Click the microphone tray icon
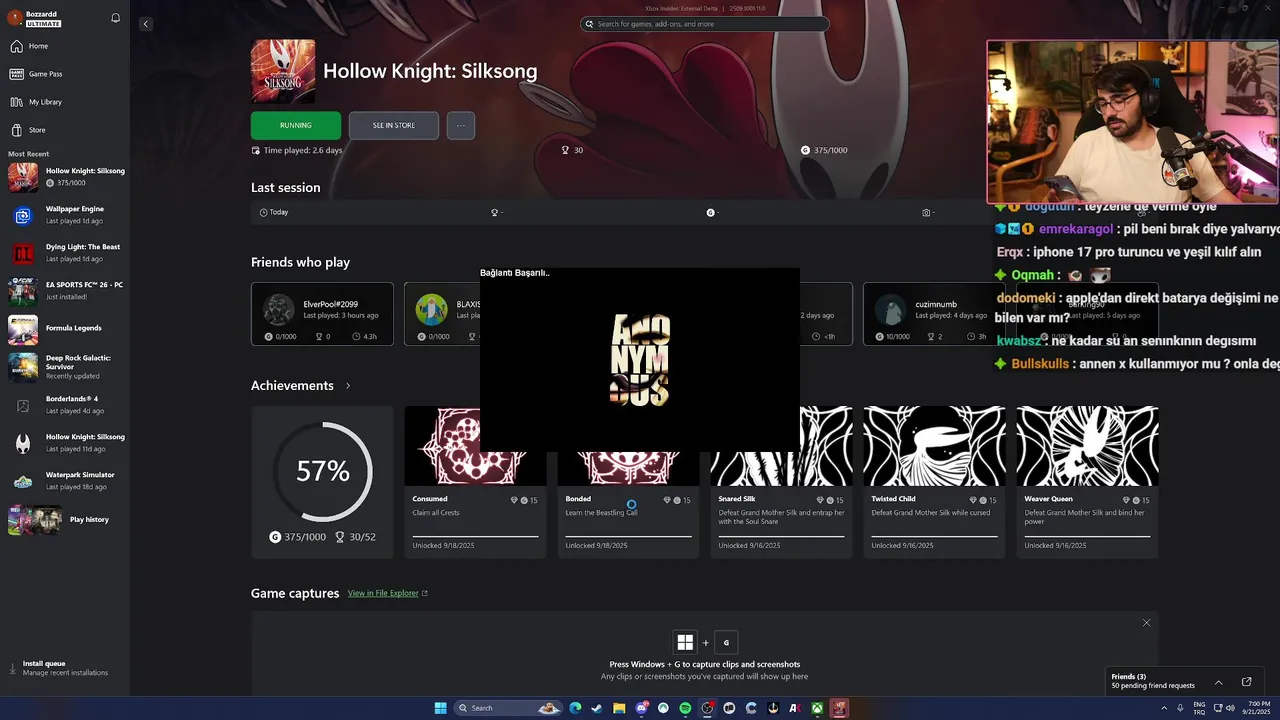The width and height of the screenshot is (1280, 720). (1181, 708)
